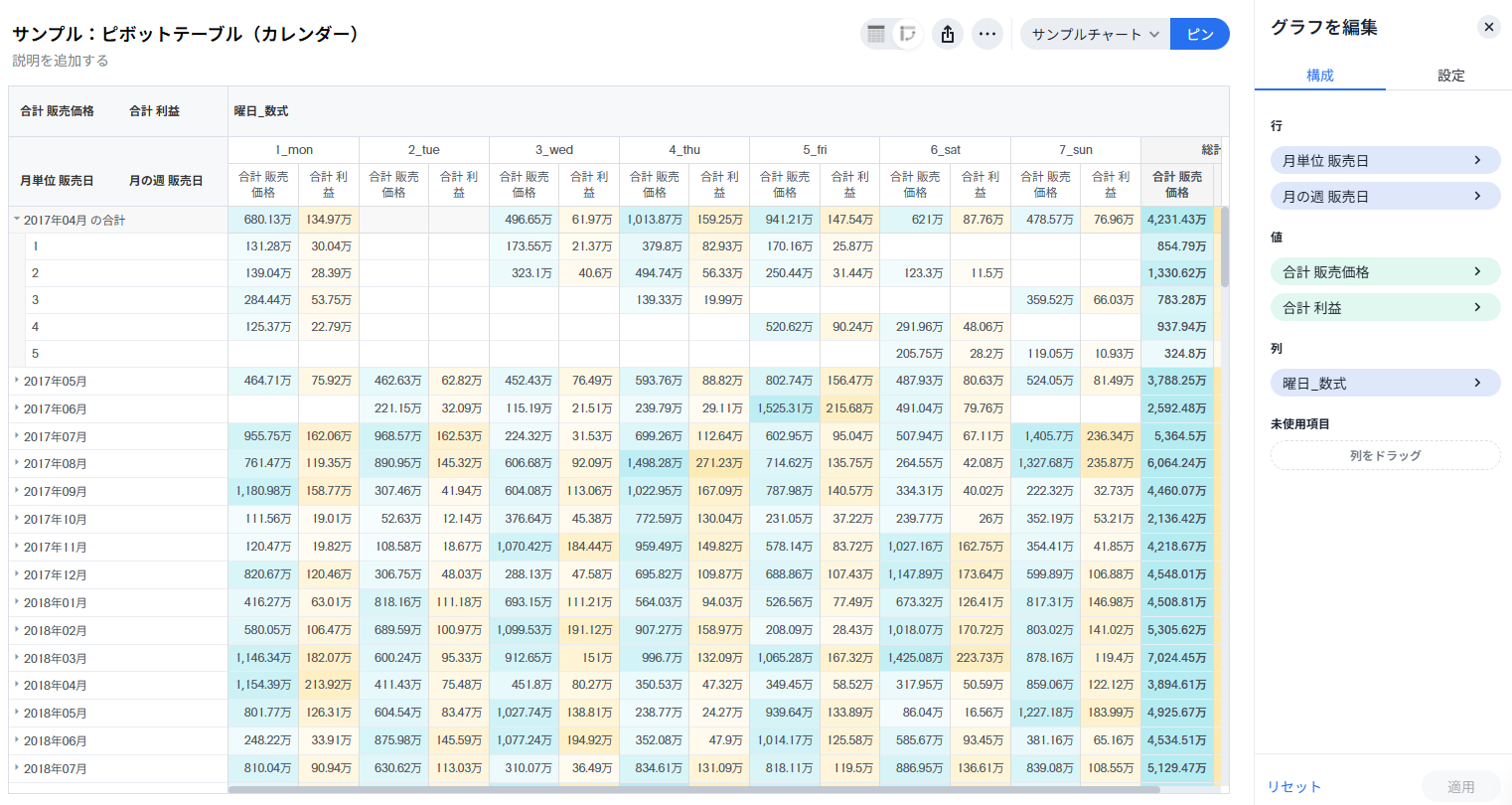
Task: Switch to the 設定 tab
Action: coord(1450,76)
